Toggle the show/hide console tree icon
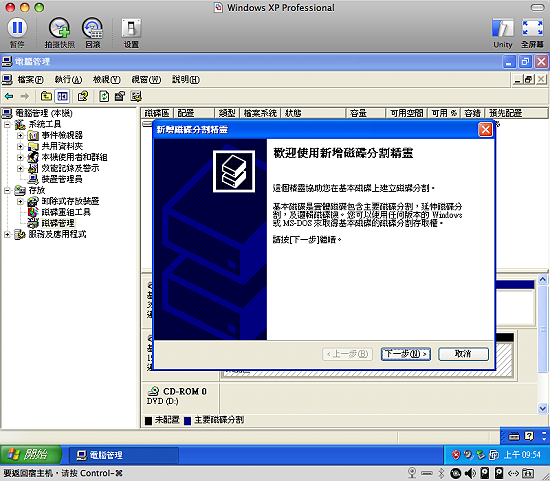 coord(62,96)
